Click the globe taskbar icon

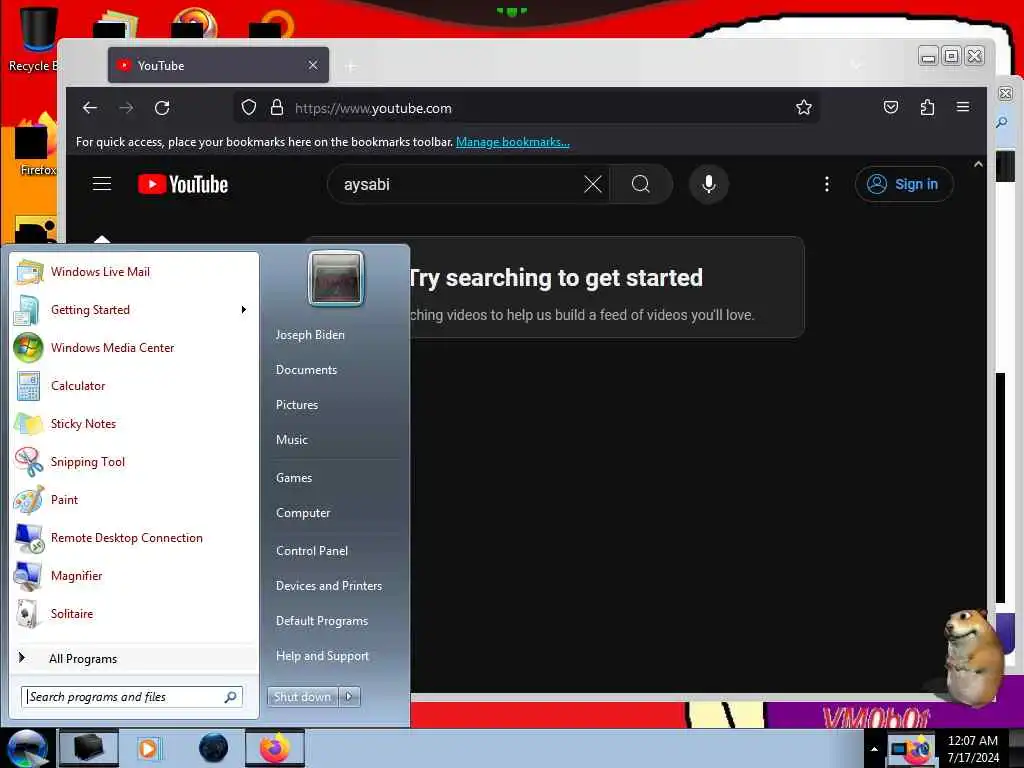point(213,748)
